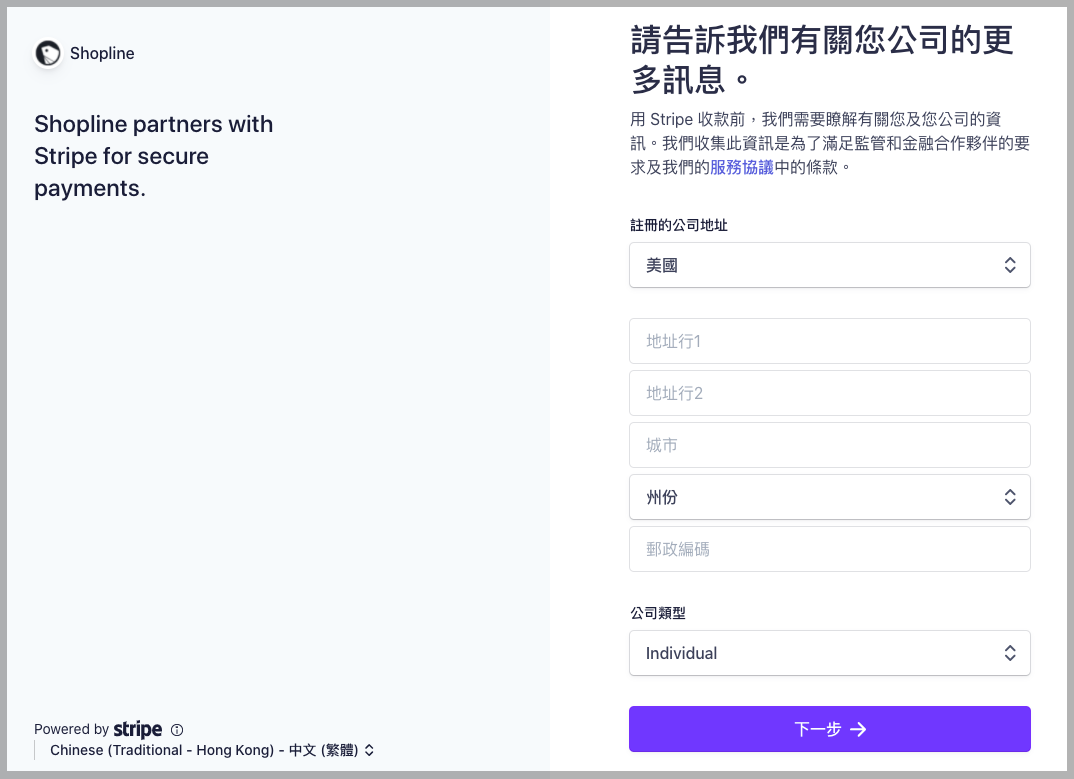Click the chevron on the 公司類型 selector
The width and height of the screenshot is (1074, 779).
coord(1010,652)
